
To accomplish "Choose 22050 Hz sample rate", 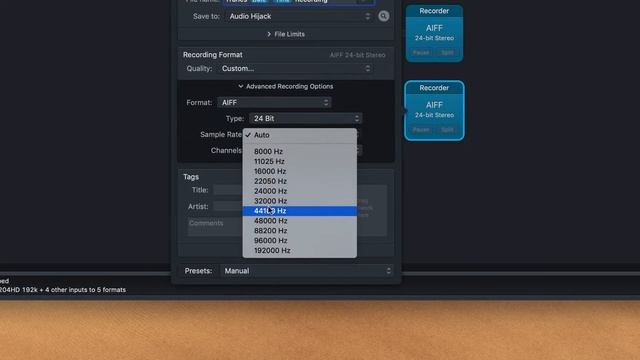I will (299, 181).
